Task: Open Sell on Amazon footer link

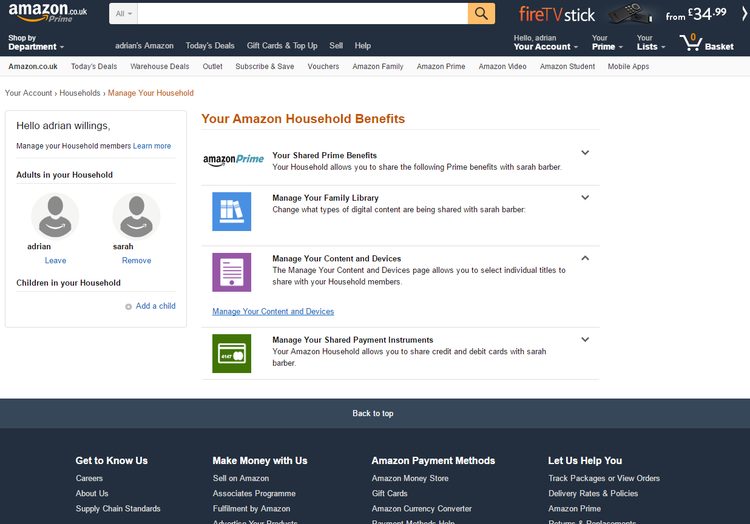Action: [241, 478]
